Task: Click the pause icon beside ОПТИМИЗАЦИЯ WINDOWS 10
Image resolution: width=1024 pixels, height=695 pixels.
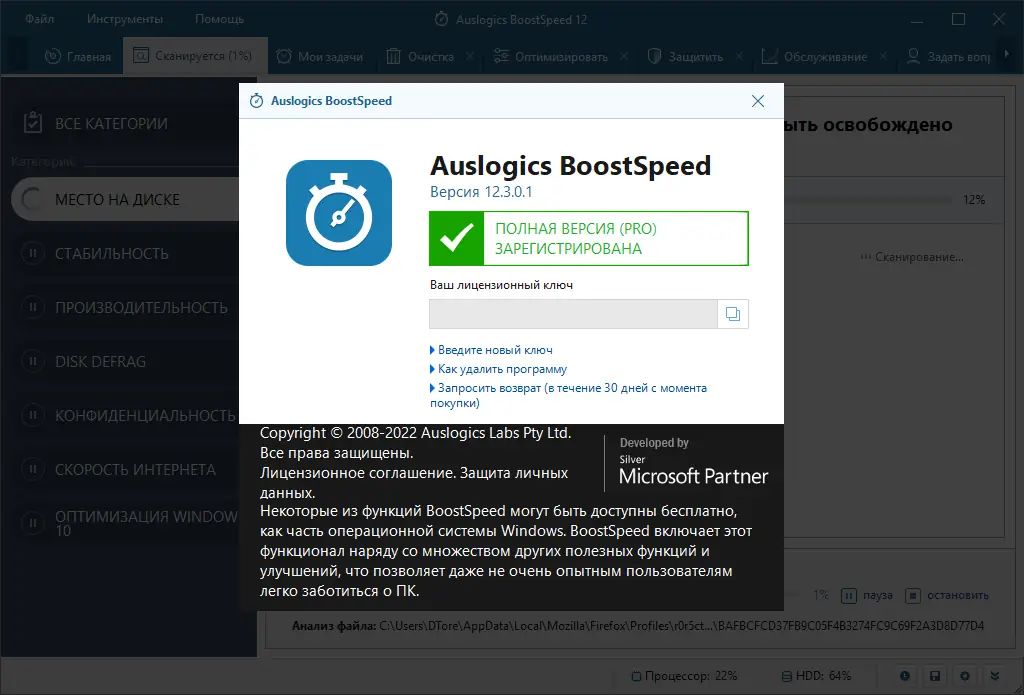Action: tap(32, 523)
